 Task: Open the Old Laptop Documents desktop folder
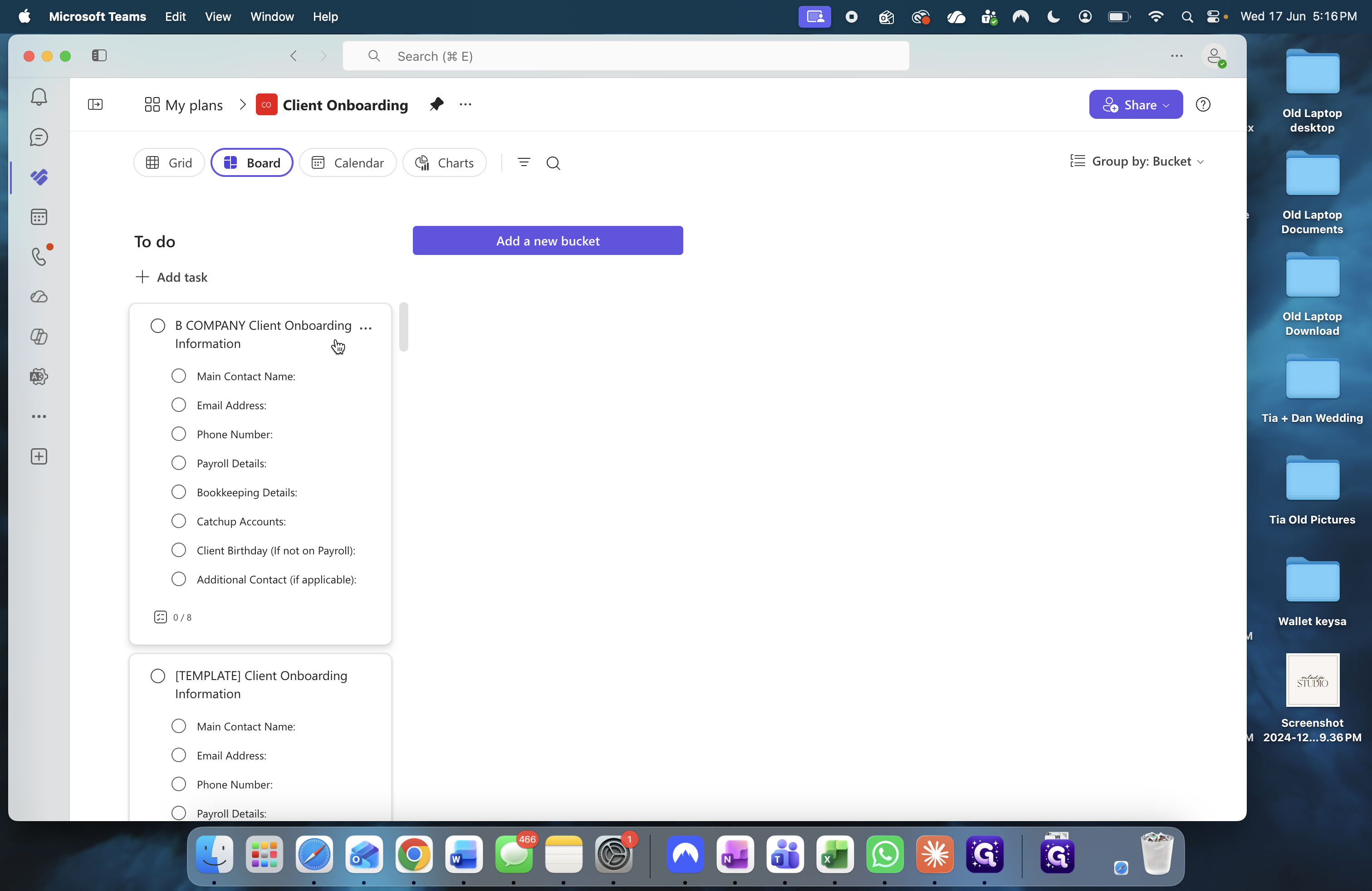[x=1312, y=193]
